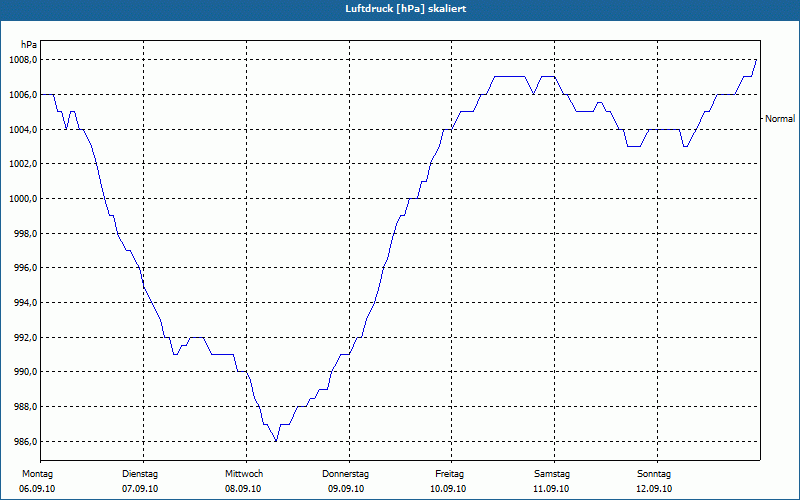This screenshot has height=500, width=800.
Task: Click the 1002,0 axis value
Action: tap(23, 164)
